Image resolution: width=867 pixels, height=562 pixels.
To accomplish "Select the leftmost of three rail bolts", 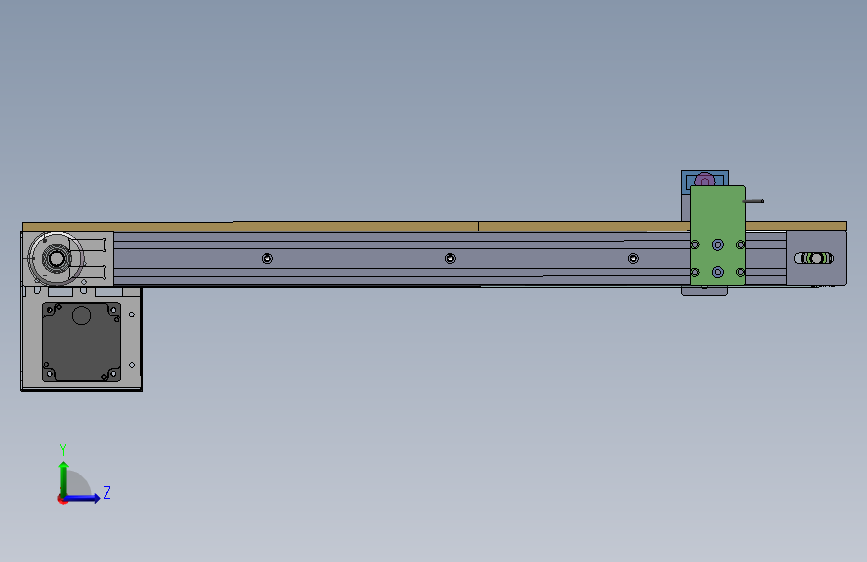I will (x=267, y=258).
